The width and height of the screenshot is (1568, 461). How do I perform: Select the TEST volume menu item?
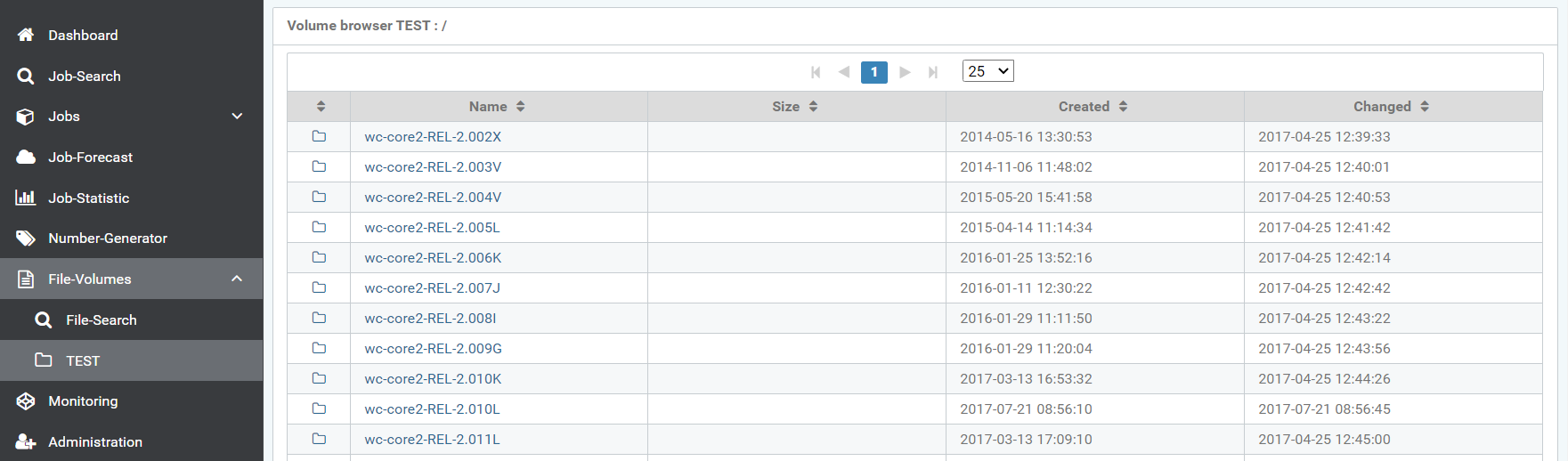tap(82, 360)
